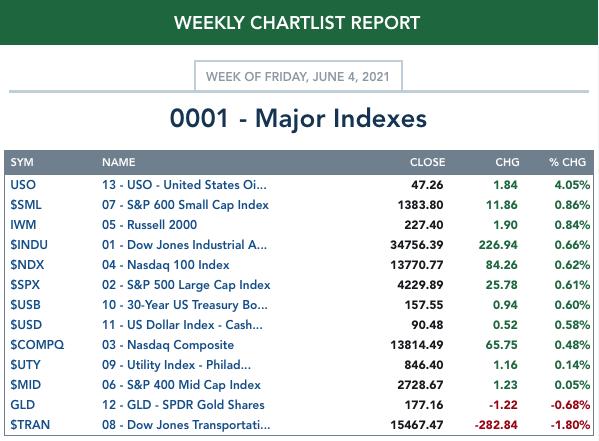This screenshot has width=599, height=441.
Task: Open Nasdaq 100 Index chart link
Action: 165,265
